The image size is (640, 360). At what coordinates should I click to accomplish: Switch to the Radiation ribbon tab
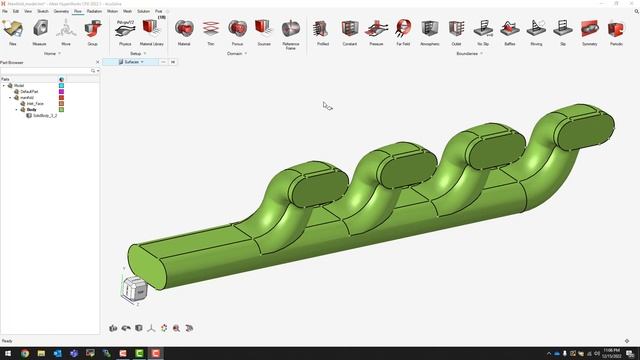point(94,11)
